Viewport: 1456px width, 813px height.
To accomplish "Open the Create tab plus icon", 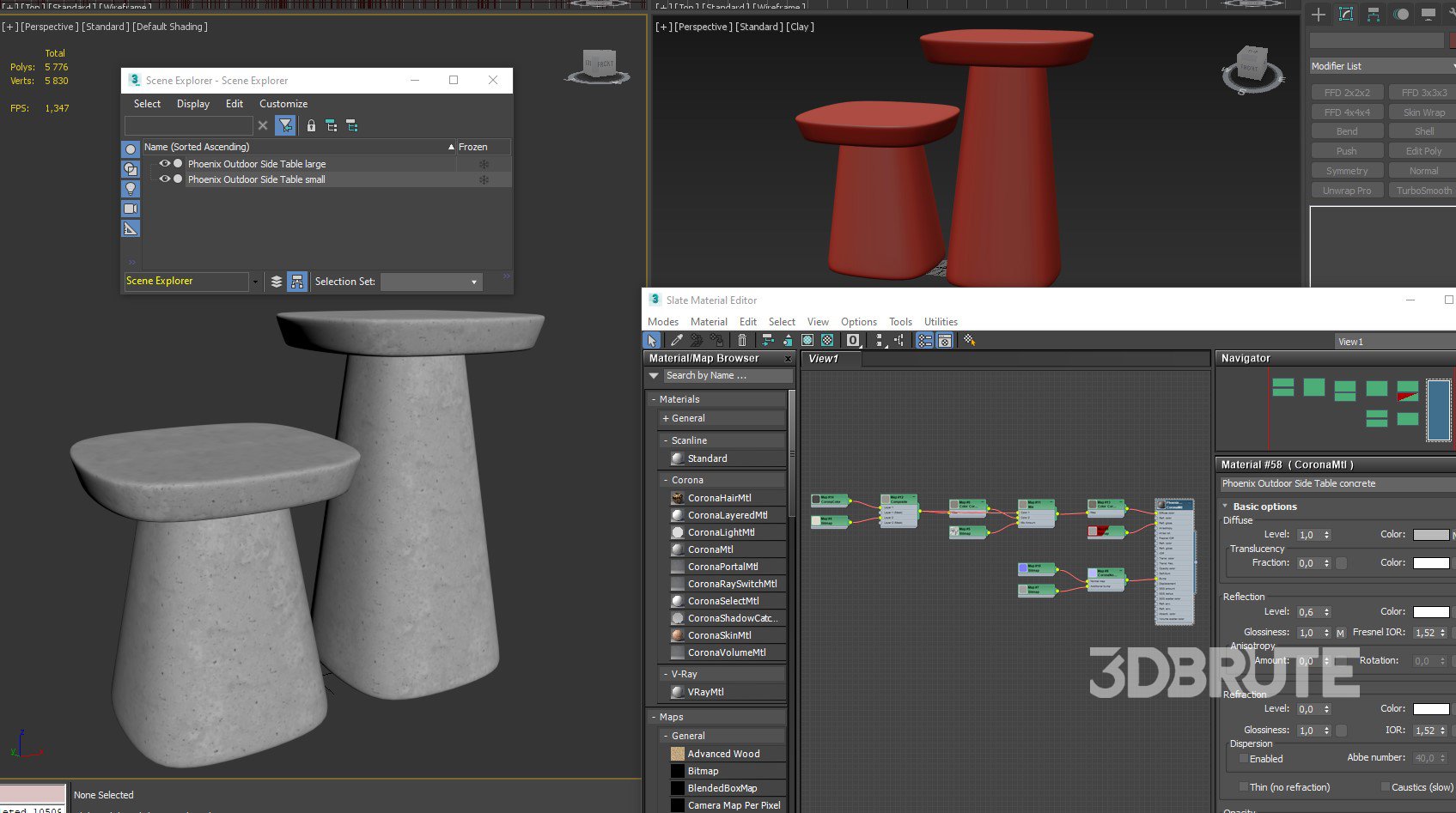I will (1319, 14).
